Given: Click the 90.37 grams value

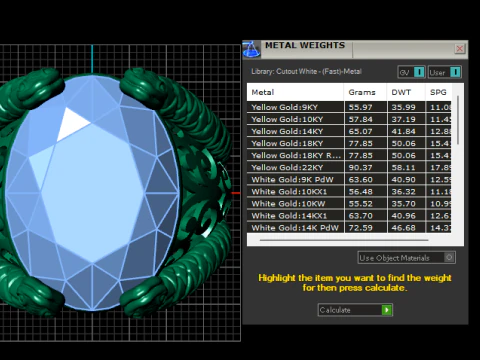Looking at the screenshot, I should (x=360, y=167).
